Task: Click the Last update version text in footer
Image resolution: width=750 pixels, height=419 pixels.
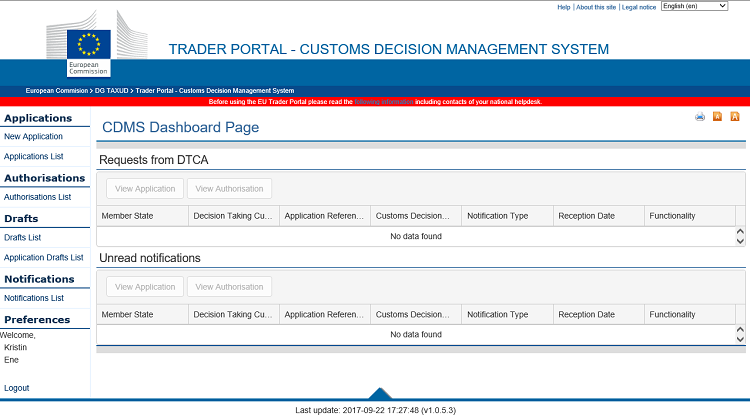Action: 375,410
